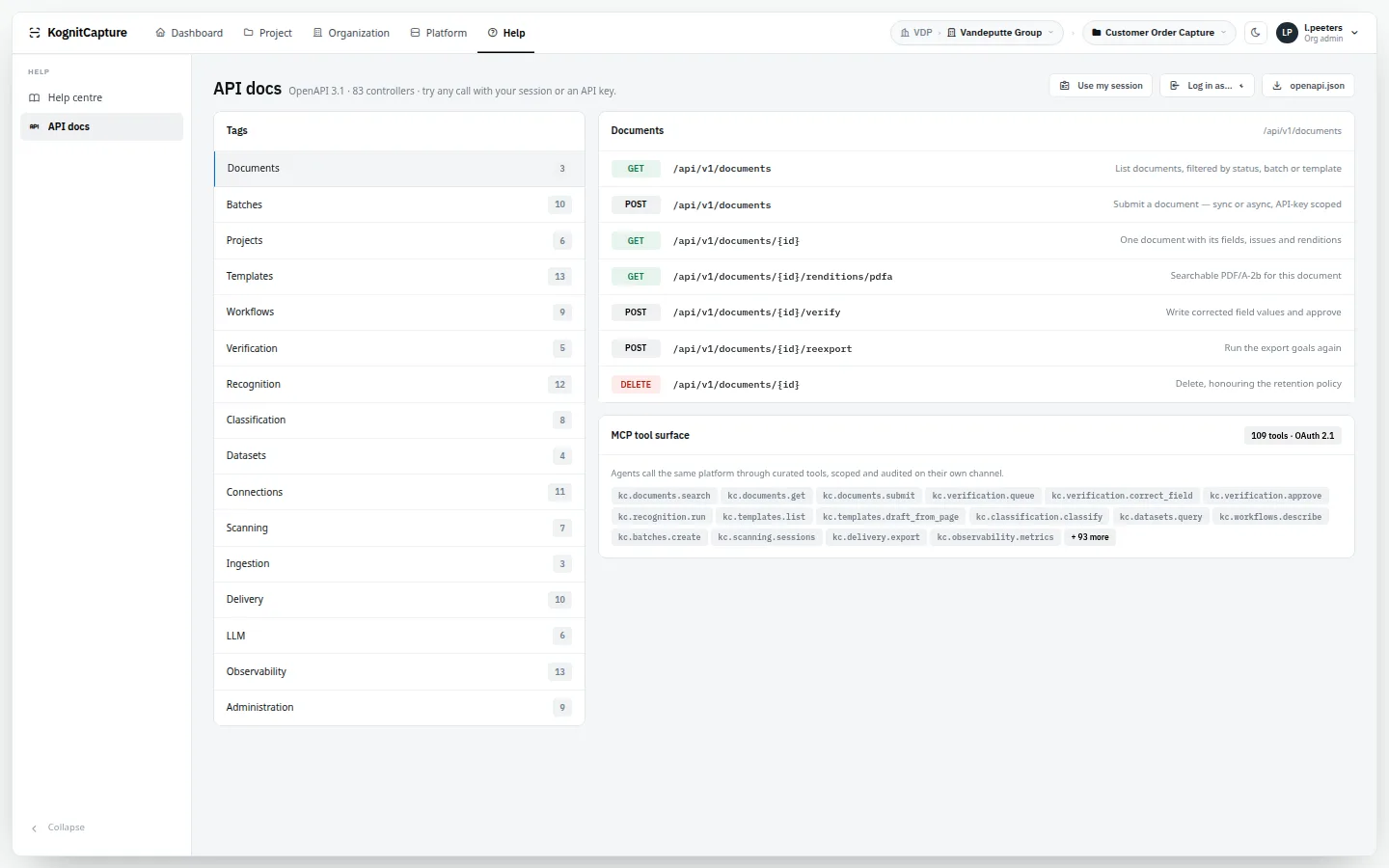This screenshot has width=1389, height=868.
Task: Toggle dark mode moon icon
Action: point(1256,33)
